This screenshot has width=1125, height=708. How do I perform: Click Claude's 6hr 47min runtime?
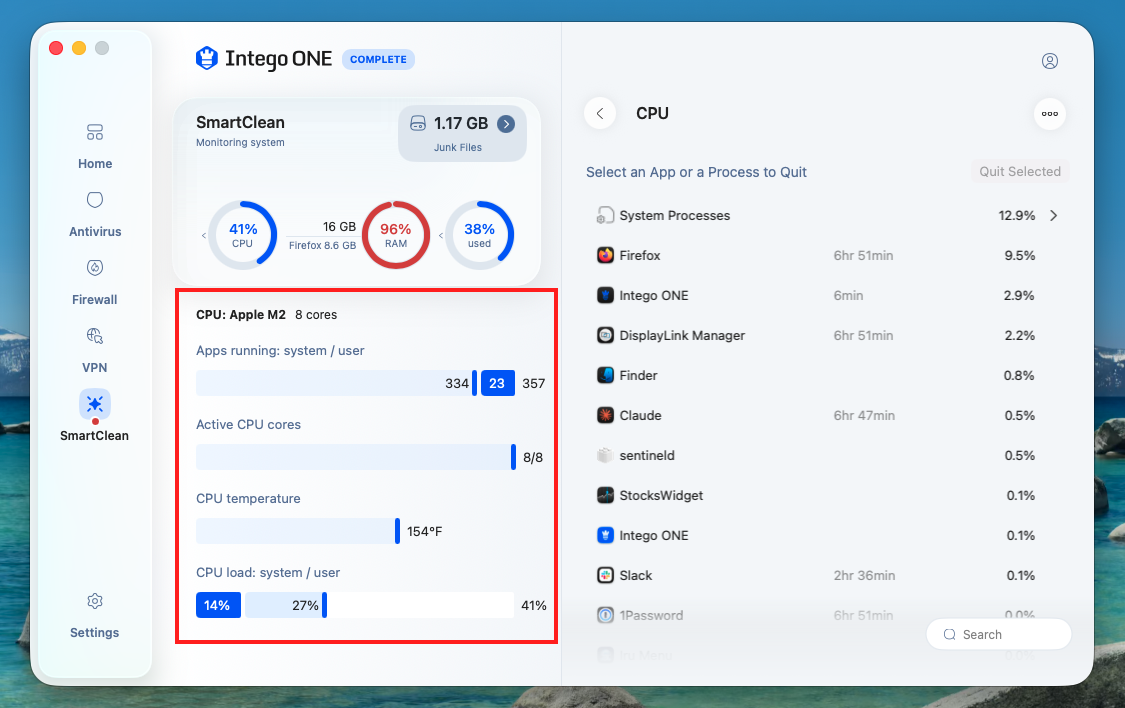tap(864, 415)
